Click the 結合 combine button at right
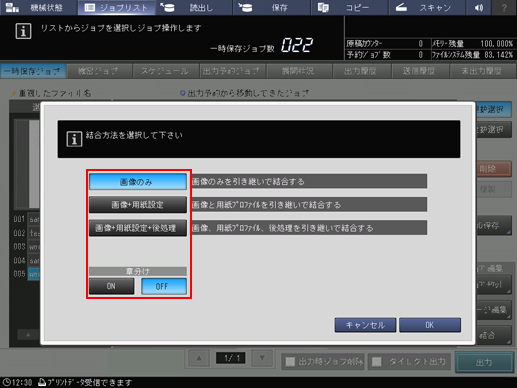Image resolution: width=517 pixels, height=388 pixels. (494, 335)
